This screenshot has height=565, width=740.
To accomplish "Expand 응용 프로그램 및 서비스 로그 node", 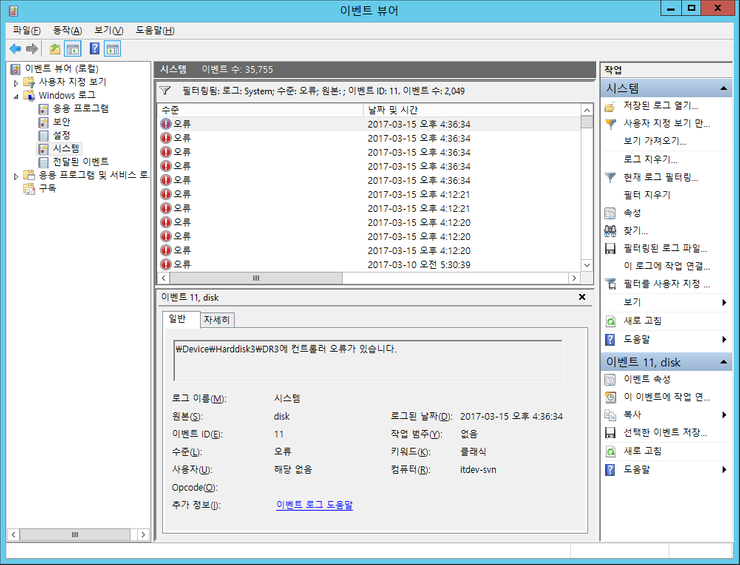I will point(16,177).
